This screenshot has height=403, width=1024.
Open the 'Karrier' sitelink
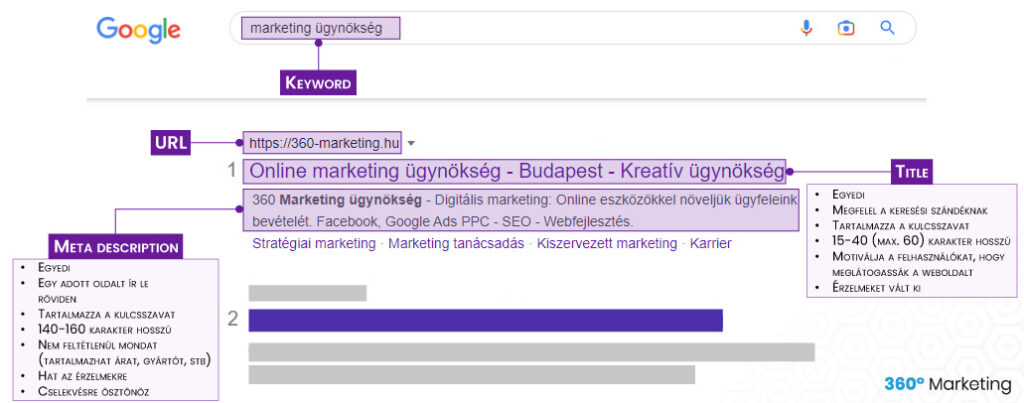coord(711,244)
